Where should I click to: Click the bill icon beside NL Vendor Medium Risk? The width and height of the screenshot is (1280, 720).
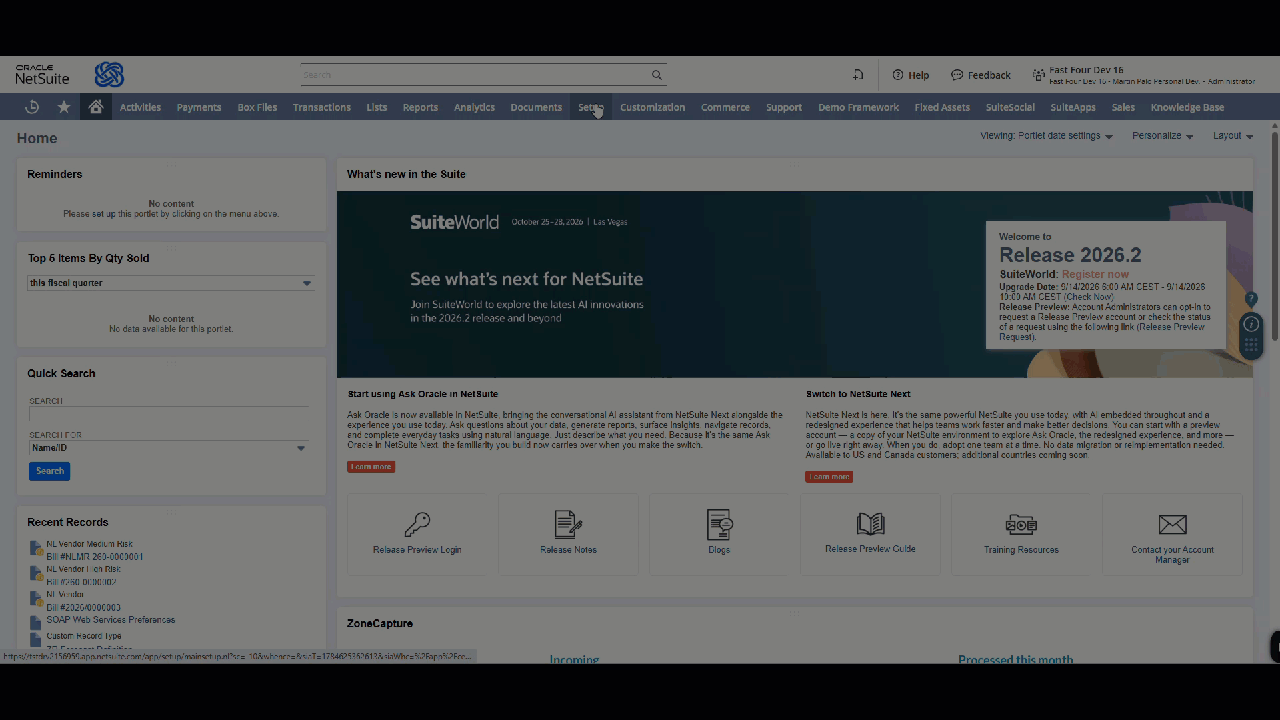click(x=36, y=549)
